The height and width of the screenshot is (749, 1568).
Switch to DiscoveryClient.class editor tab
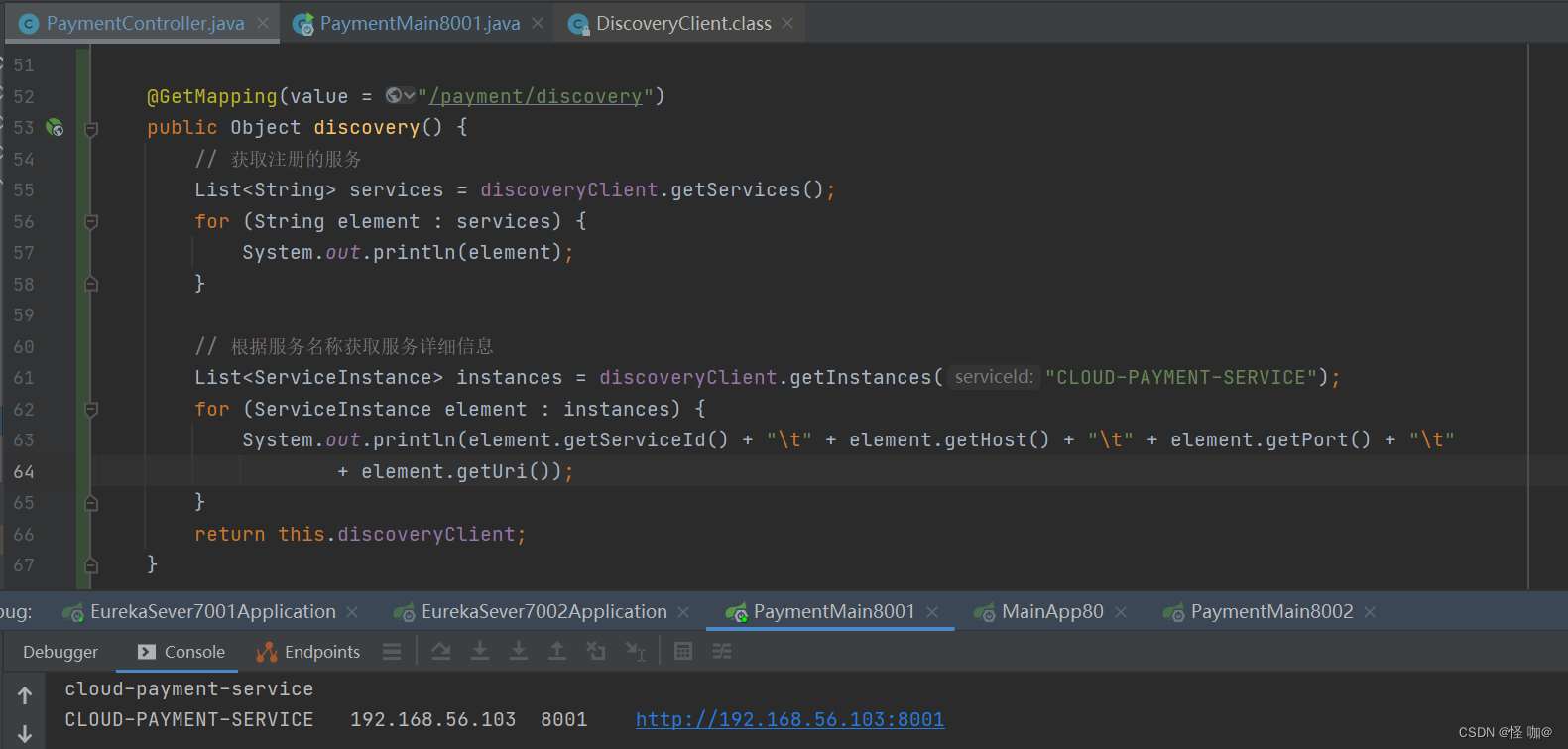683,23
